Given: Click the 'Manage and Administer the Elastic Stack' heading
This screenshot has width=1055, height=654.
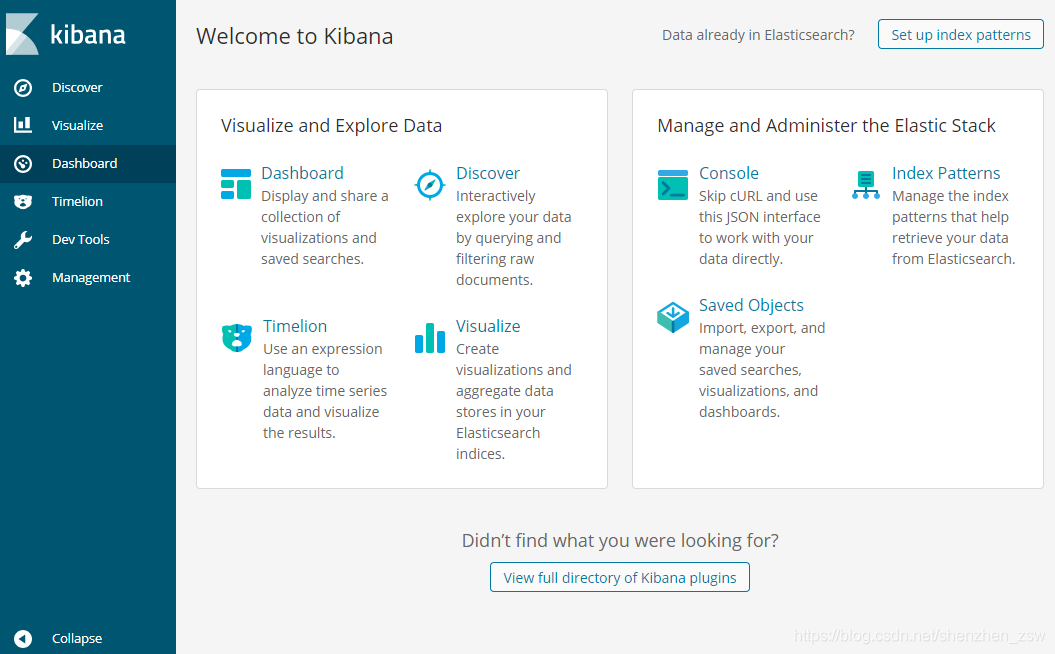Looking at the screenshot, I should coord(826,126).
